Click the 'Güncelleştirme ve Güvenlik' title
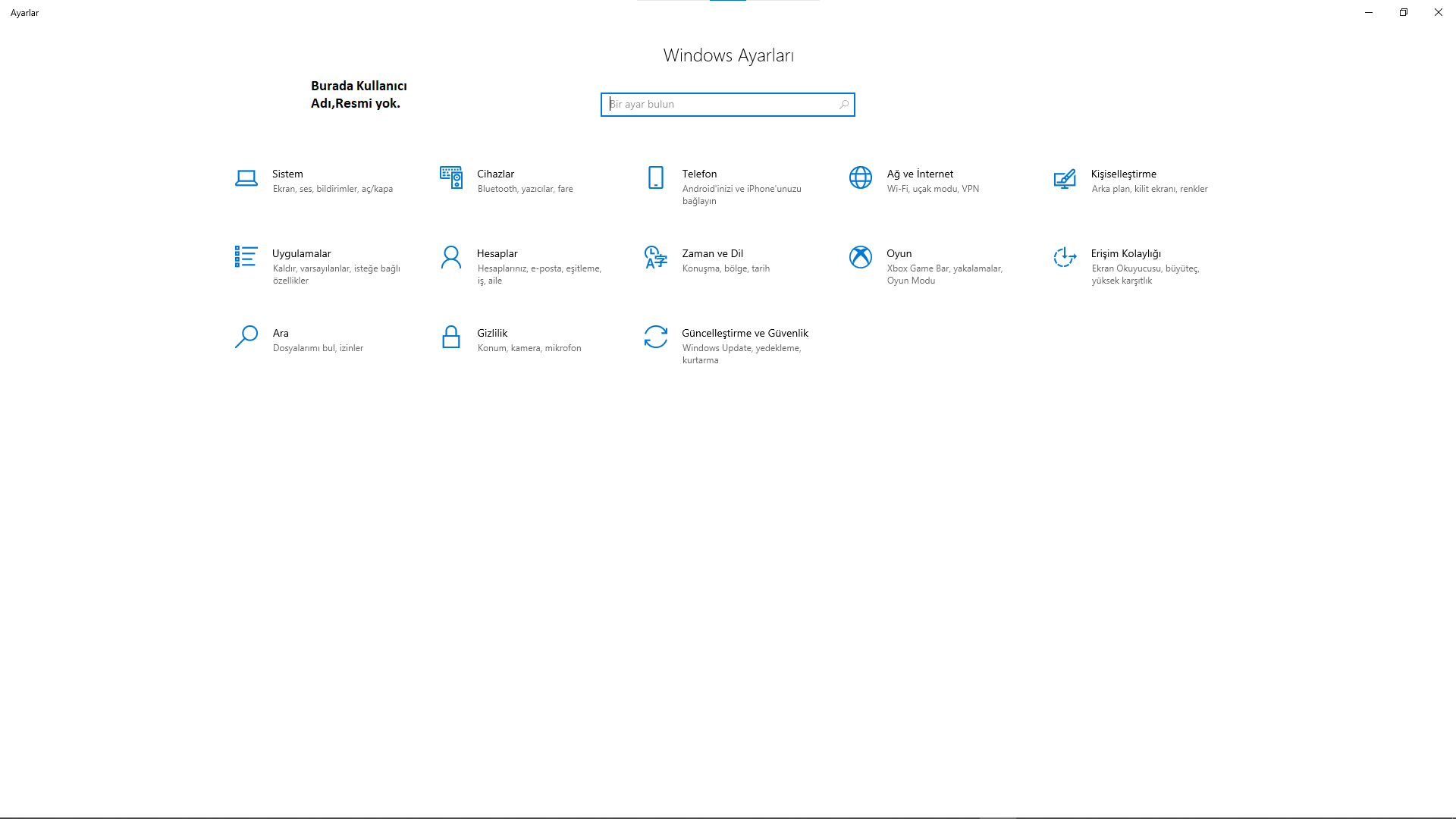This screenshot has width=1456, height=819. coord(745,333)
